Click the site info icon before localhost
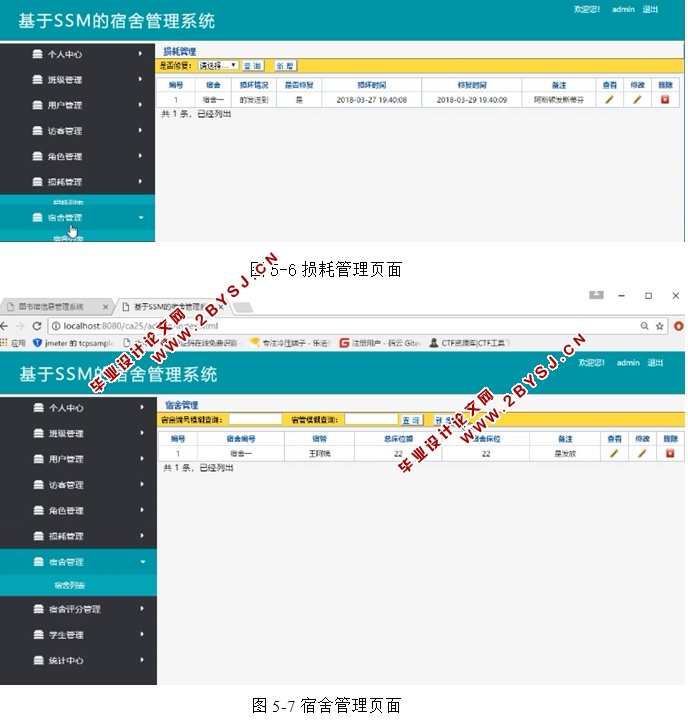This screenshot has height=723, width=688. tap(56, 326)
